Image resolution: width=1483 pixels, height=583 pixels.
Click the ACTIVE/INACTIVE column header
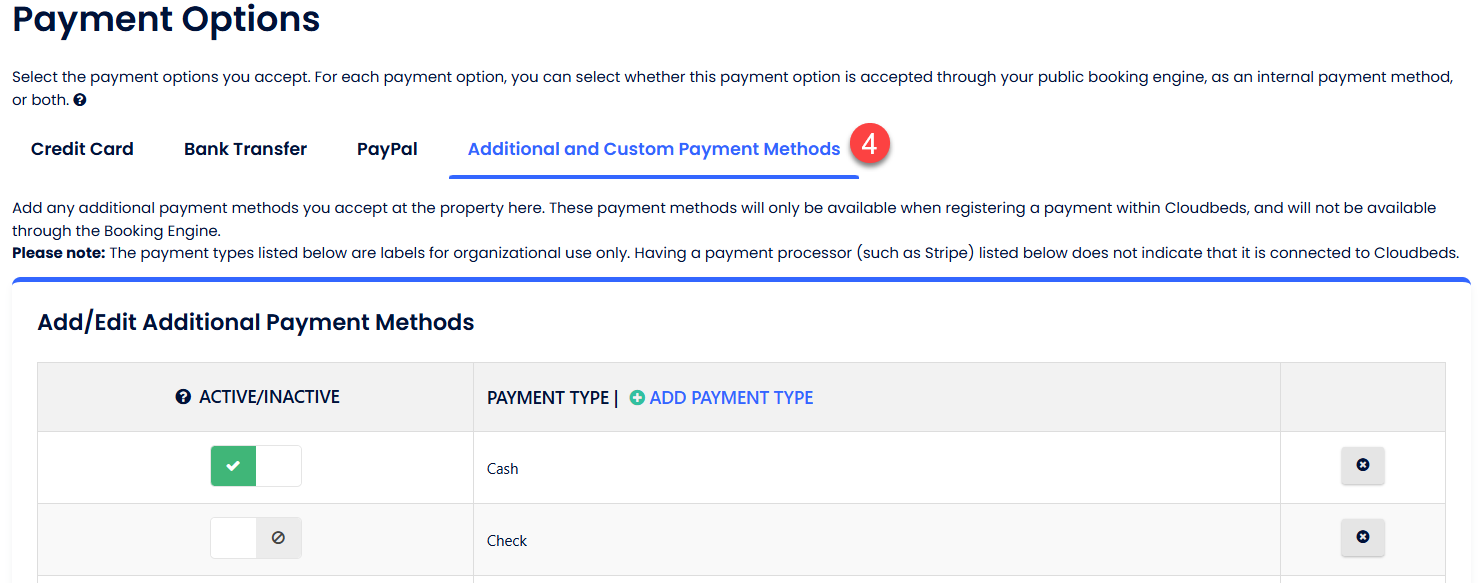(x=269, y=397)
